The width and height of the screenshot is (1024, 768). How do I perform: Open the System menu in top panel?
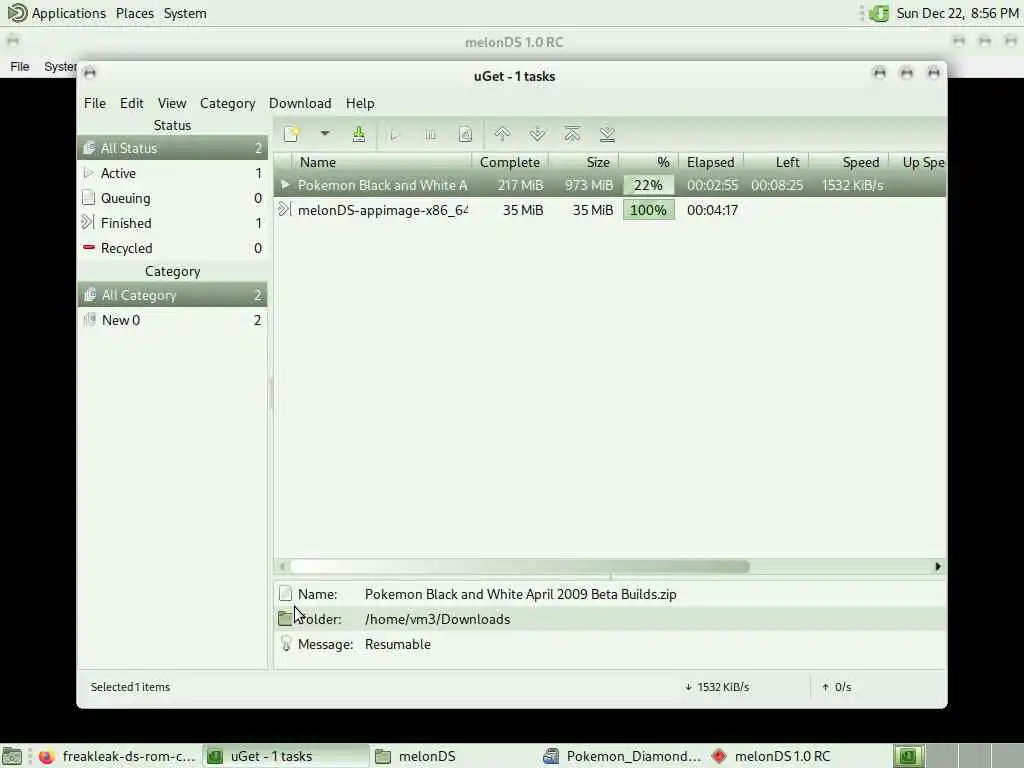[x=185, y=13]
